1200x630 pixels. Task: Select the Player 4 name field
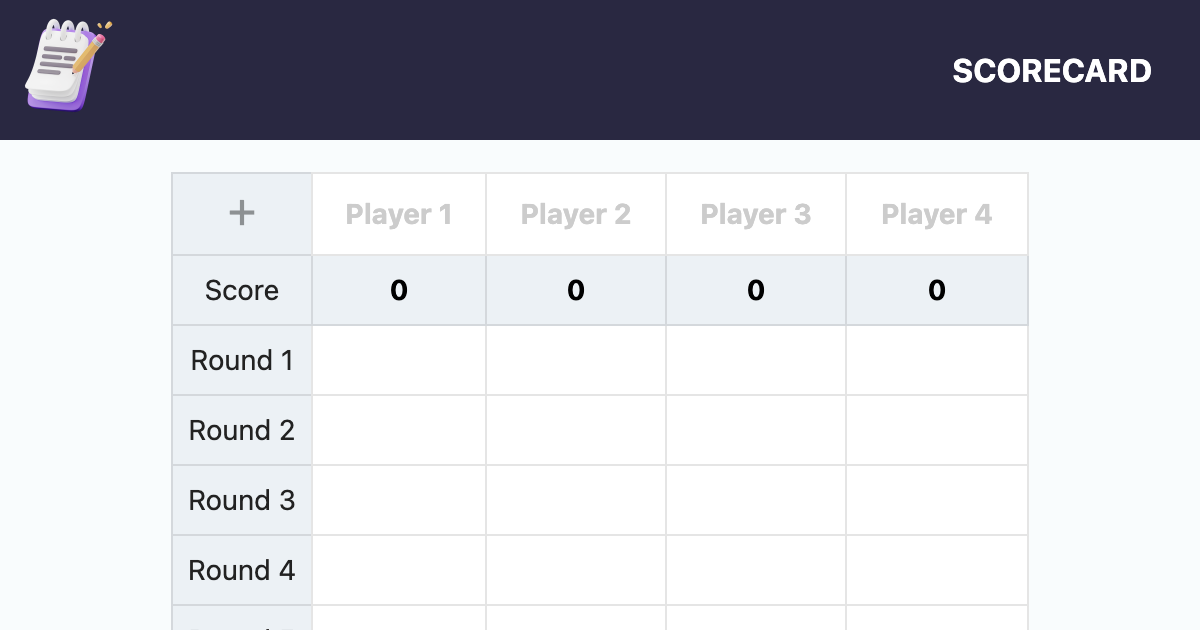(x=936, y=214)
